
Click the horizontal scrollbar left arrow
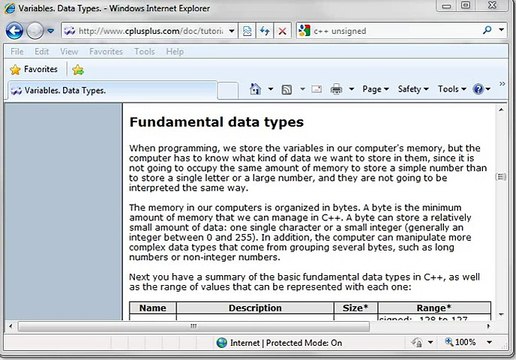coord(11,326)
